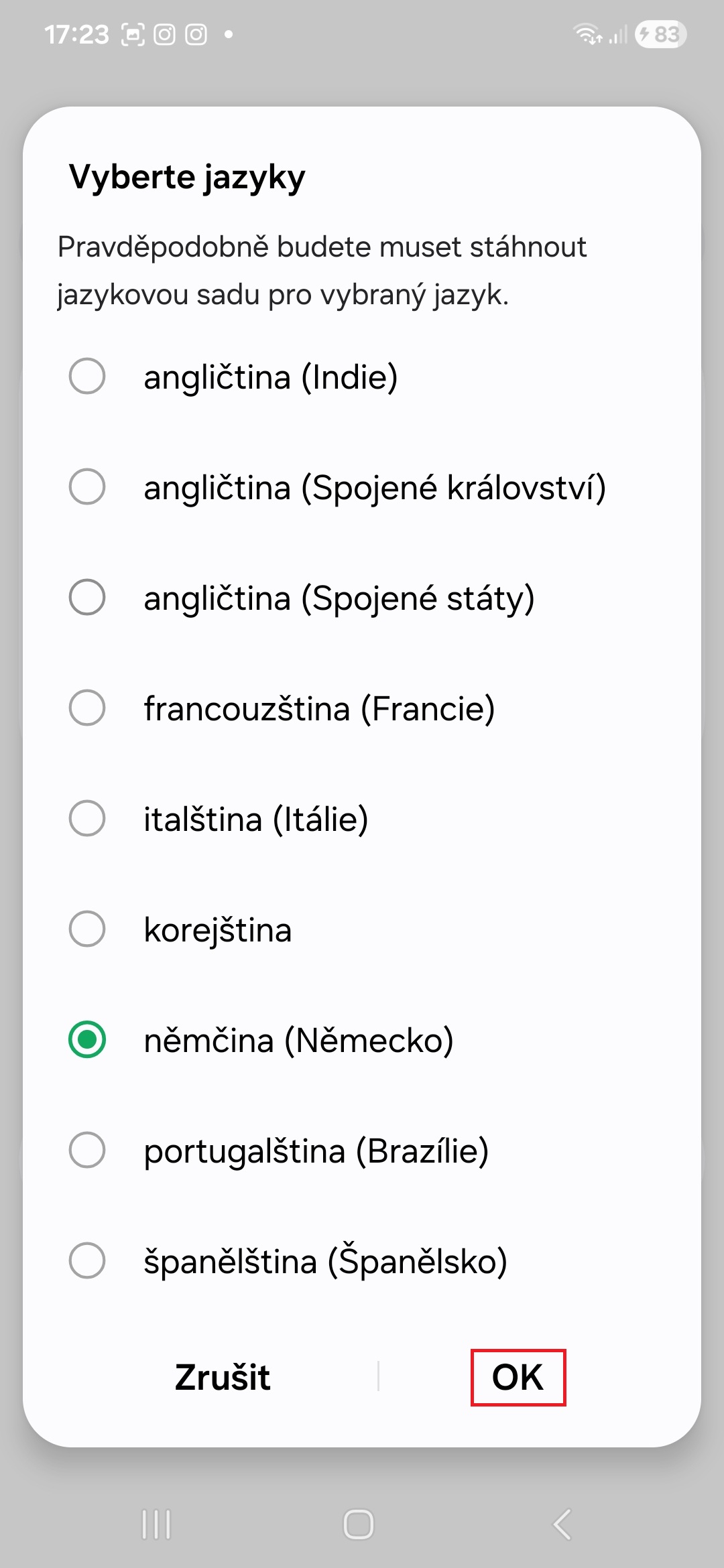
Task: Tap the selected němčina (Německo) radio
Action: click(x=87, y=1039)
